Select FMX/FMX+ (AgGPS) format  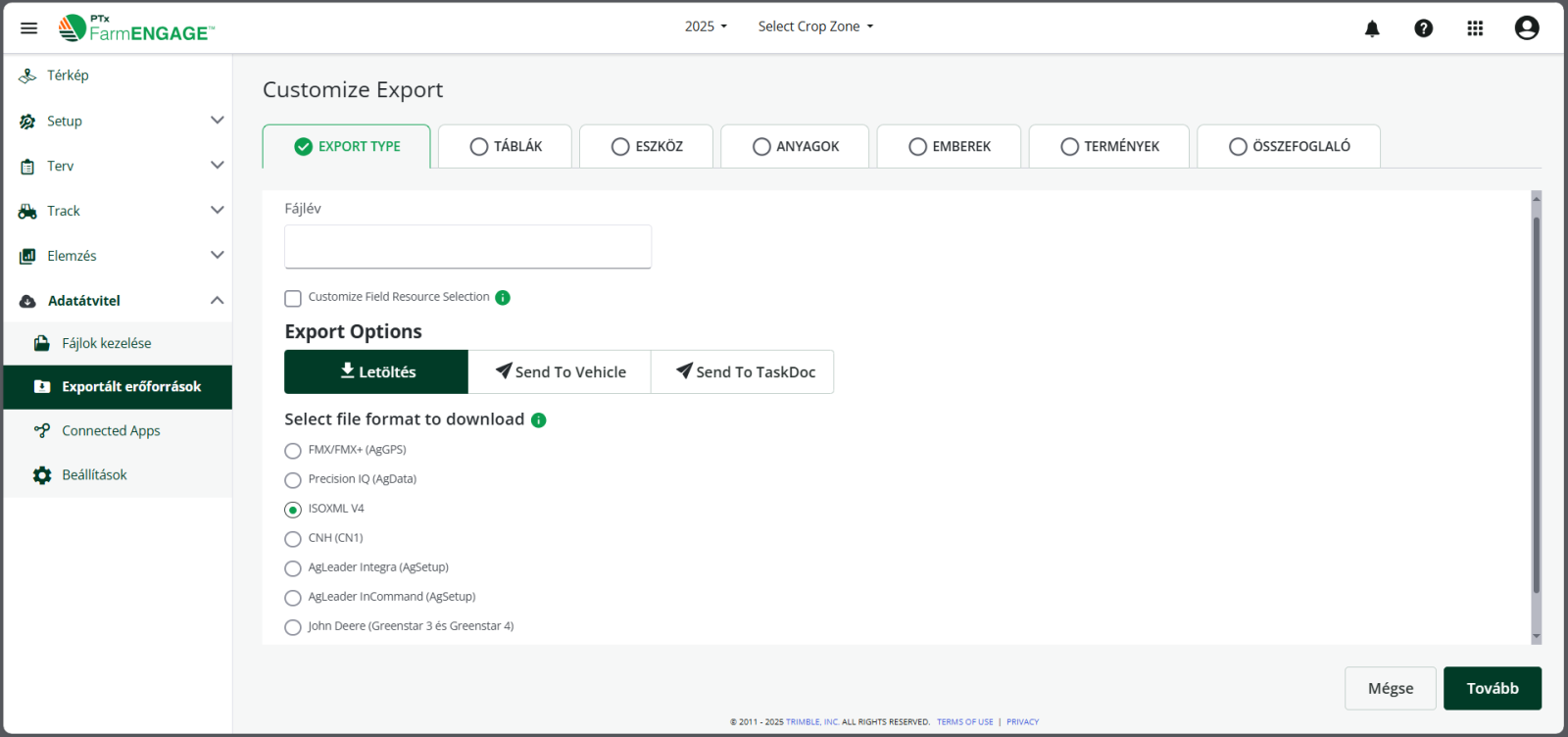coord(293,451)
